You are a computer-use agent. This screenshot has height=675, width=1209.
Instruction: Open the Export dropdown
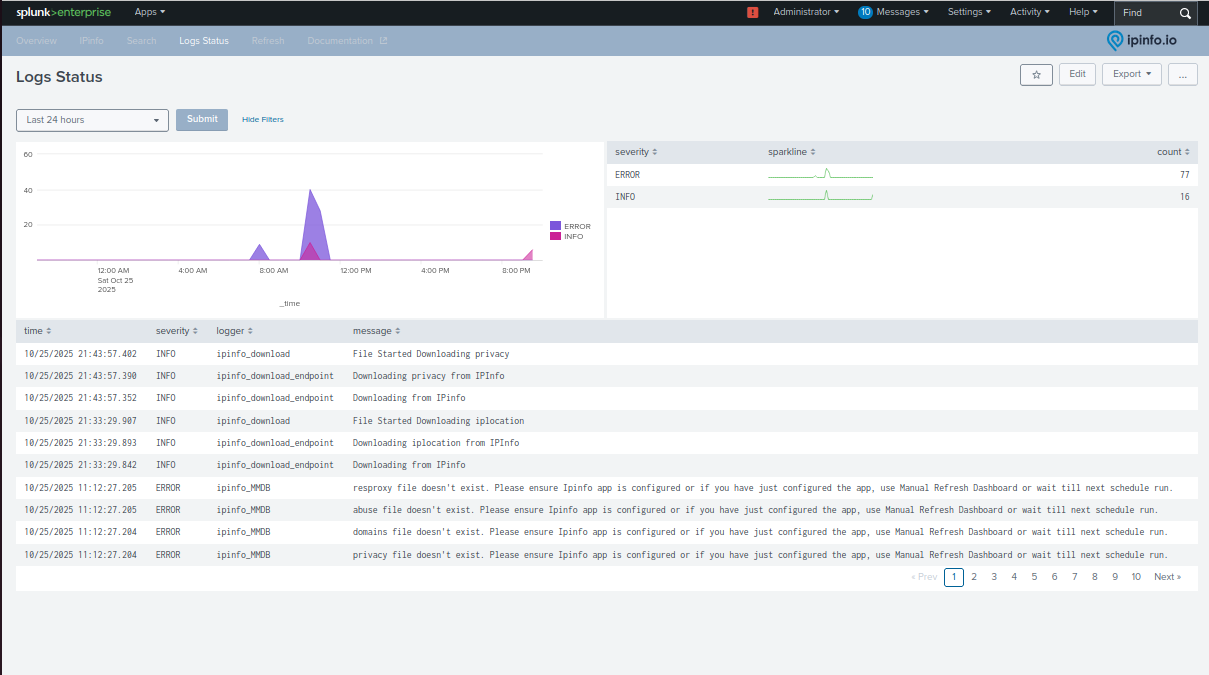coord(1131,74)
